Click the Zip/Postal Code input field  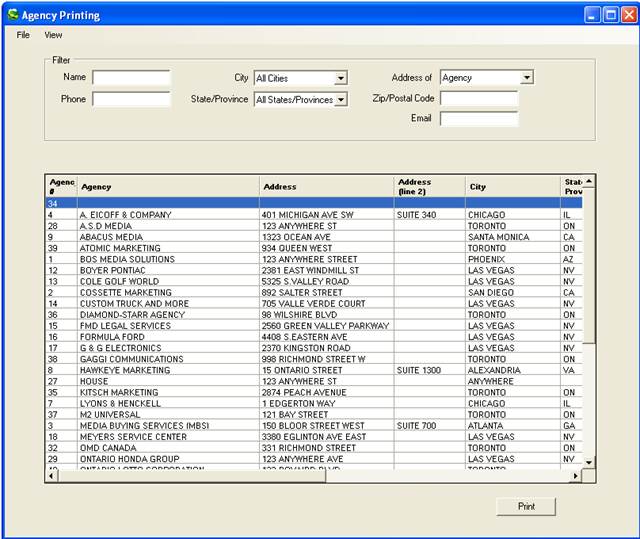point(479,99)
